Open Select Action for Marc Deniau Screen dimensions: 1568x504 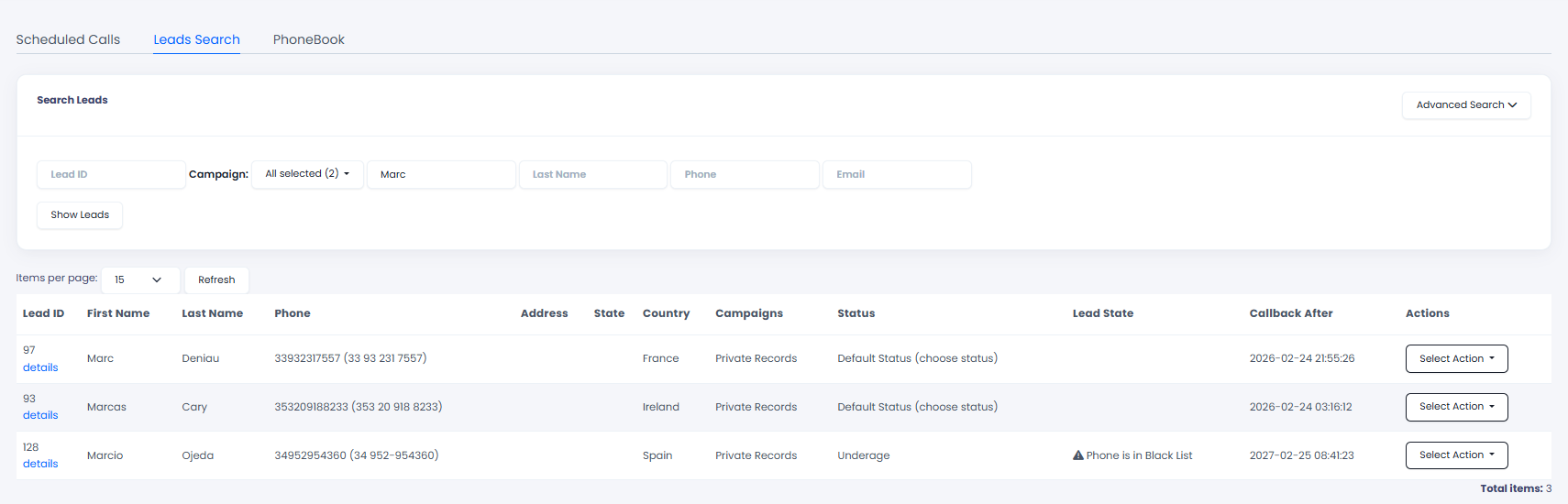pos(1456,358)
